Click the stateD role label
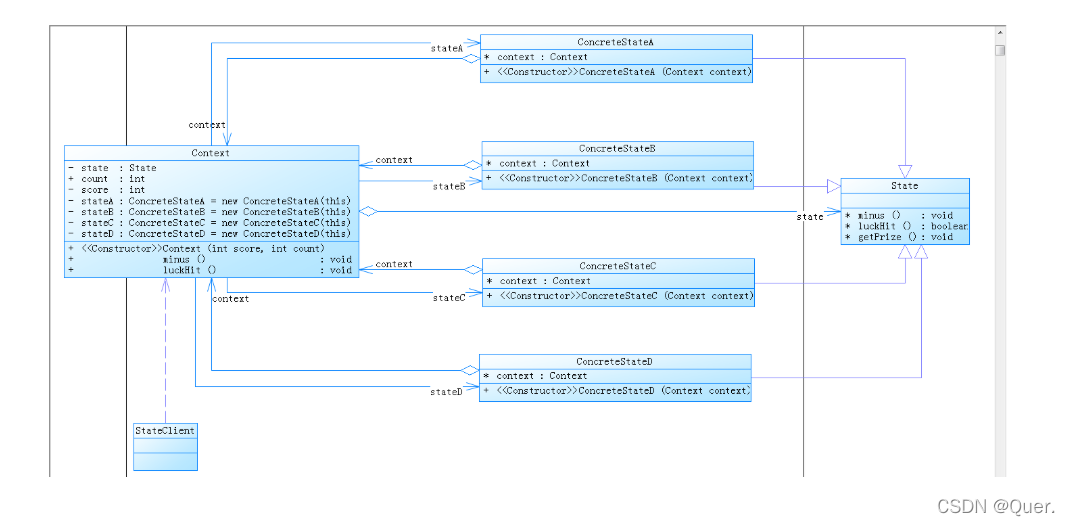 click(446, 392)
